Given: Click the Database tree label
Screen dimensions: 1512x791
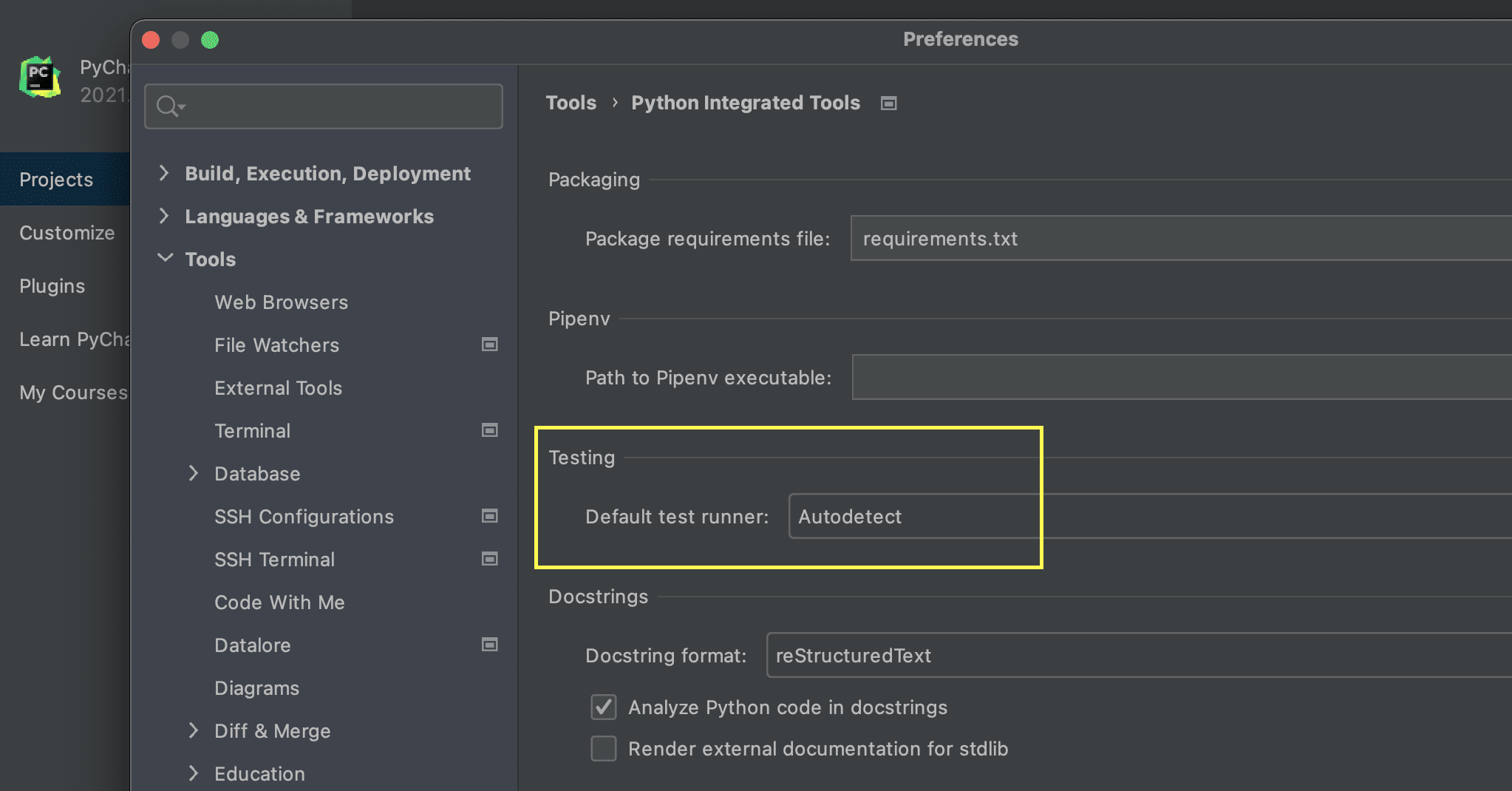Looking at the screenshot, I should (257, 474).
